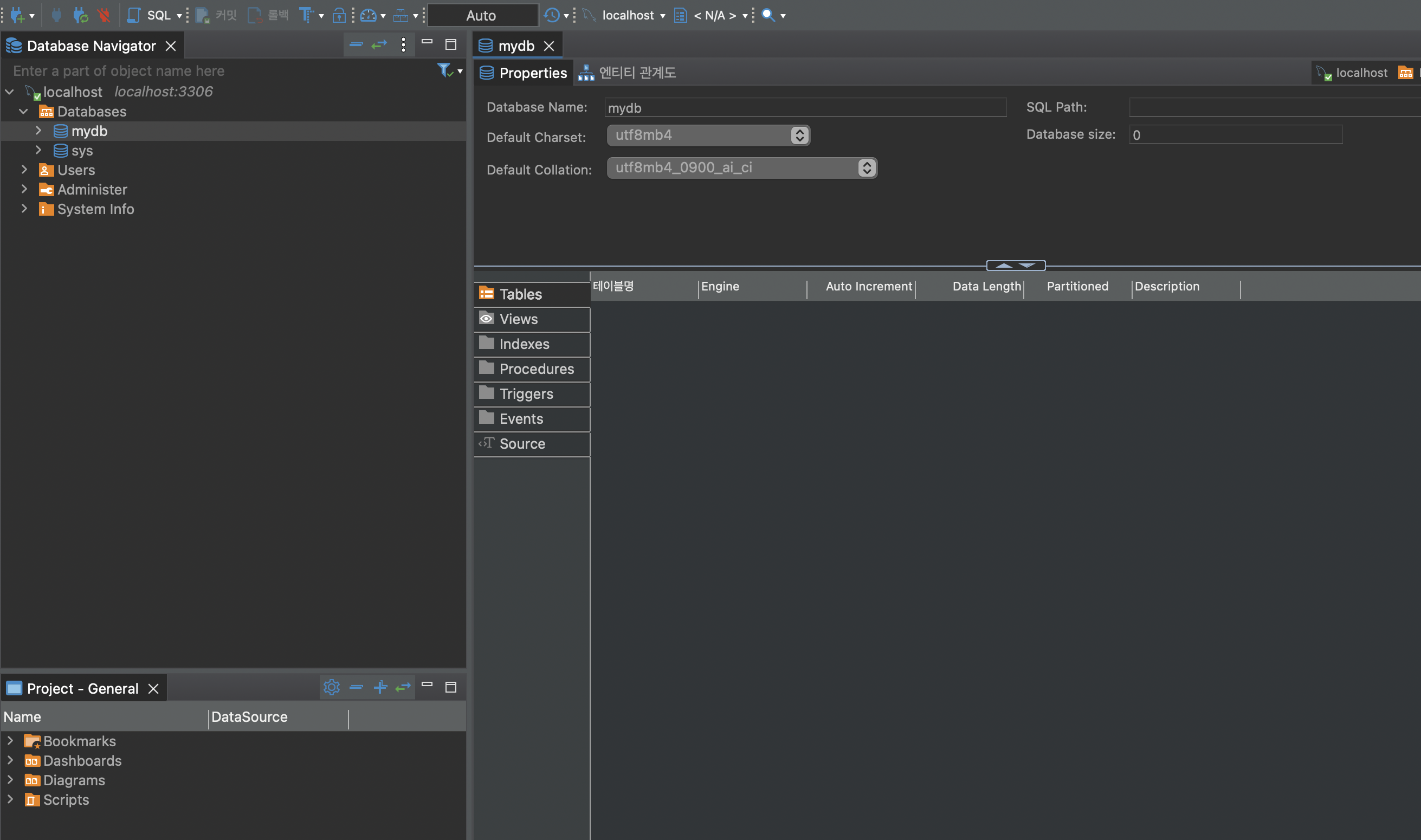Click the Reconnect plug icon
The height and width of the screenshot is (840, 1421).
click(x=80, y=15)
